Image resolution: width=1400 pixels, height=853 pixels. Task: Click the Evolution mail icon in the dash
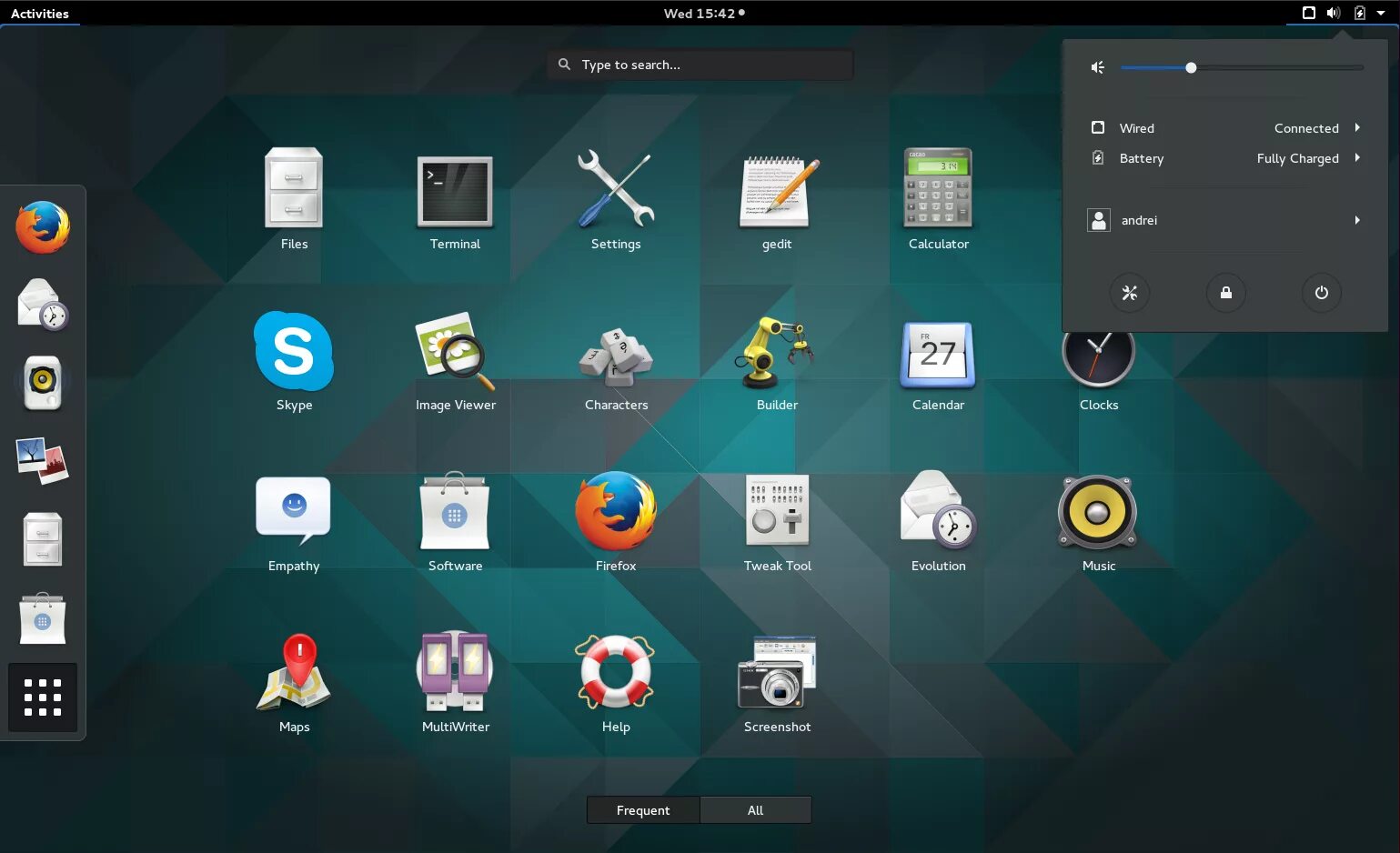43,305
